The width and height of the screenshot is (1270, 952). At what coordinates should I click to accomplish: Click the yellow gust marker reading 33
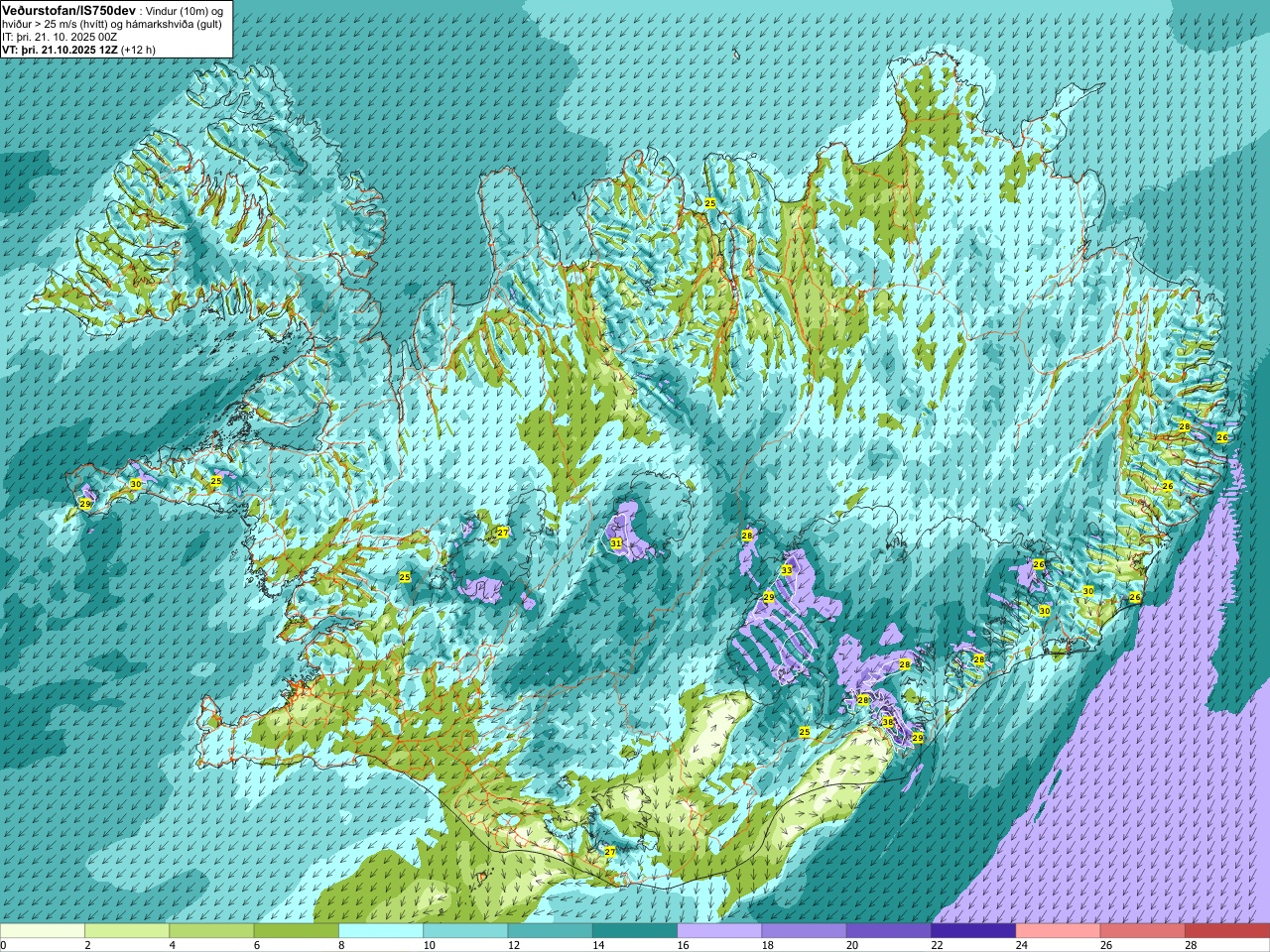click(x=787, y=570)
